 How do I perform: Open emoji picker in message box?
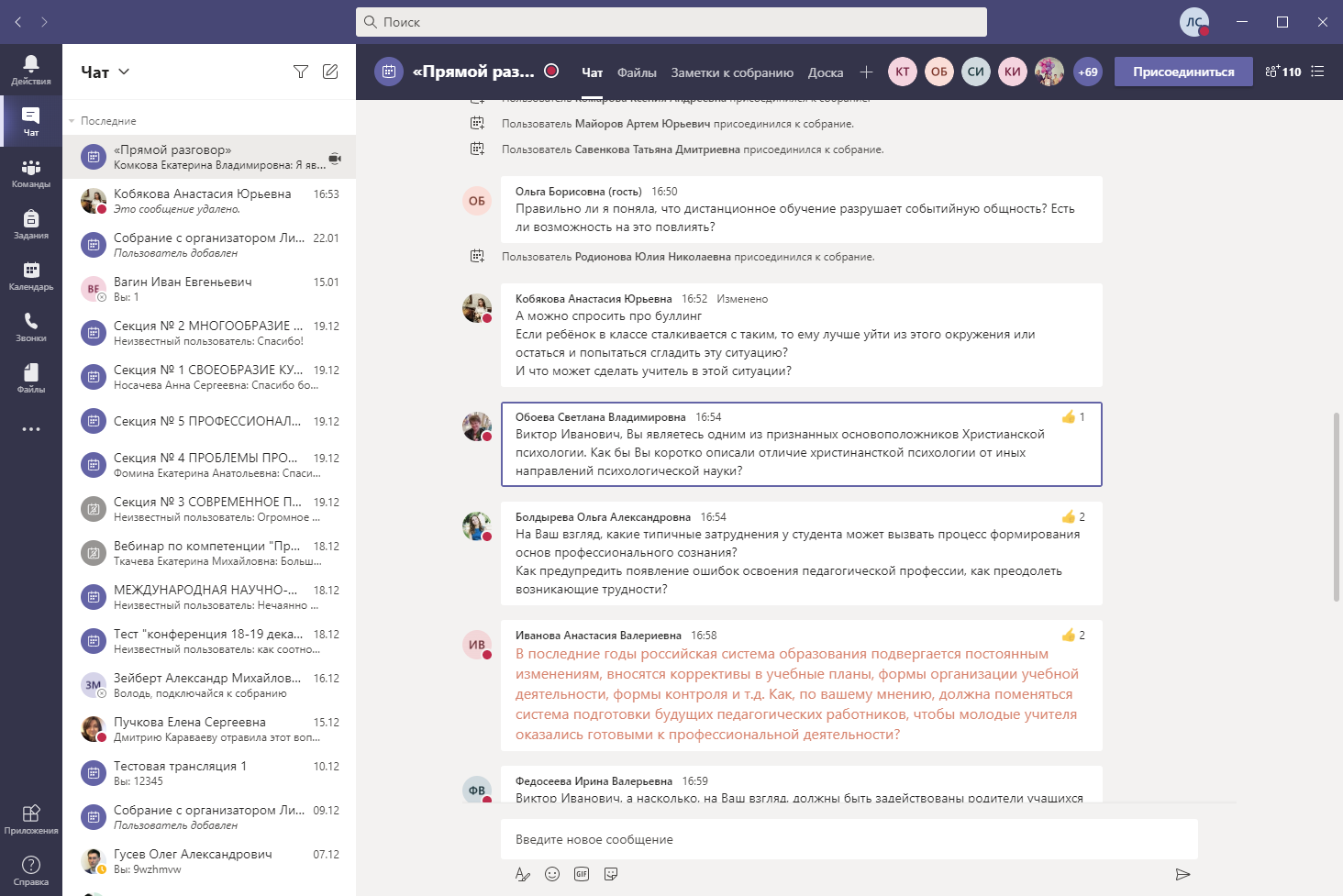click(x=552, y=874)
